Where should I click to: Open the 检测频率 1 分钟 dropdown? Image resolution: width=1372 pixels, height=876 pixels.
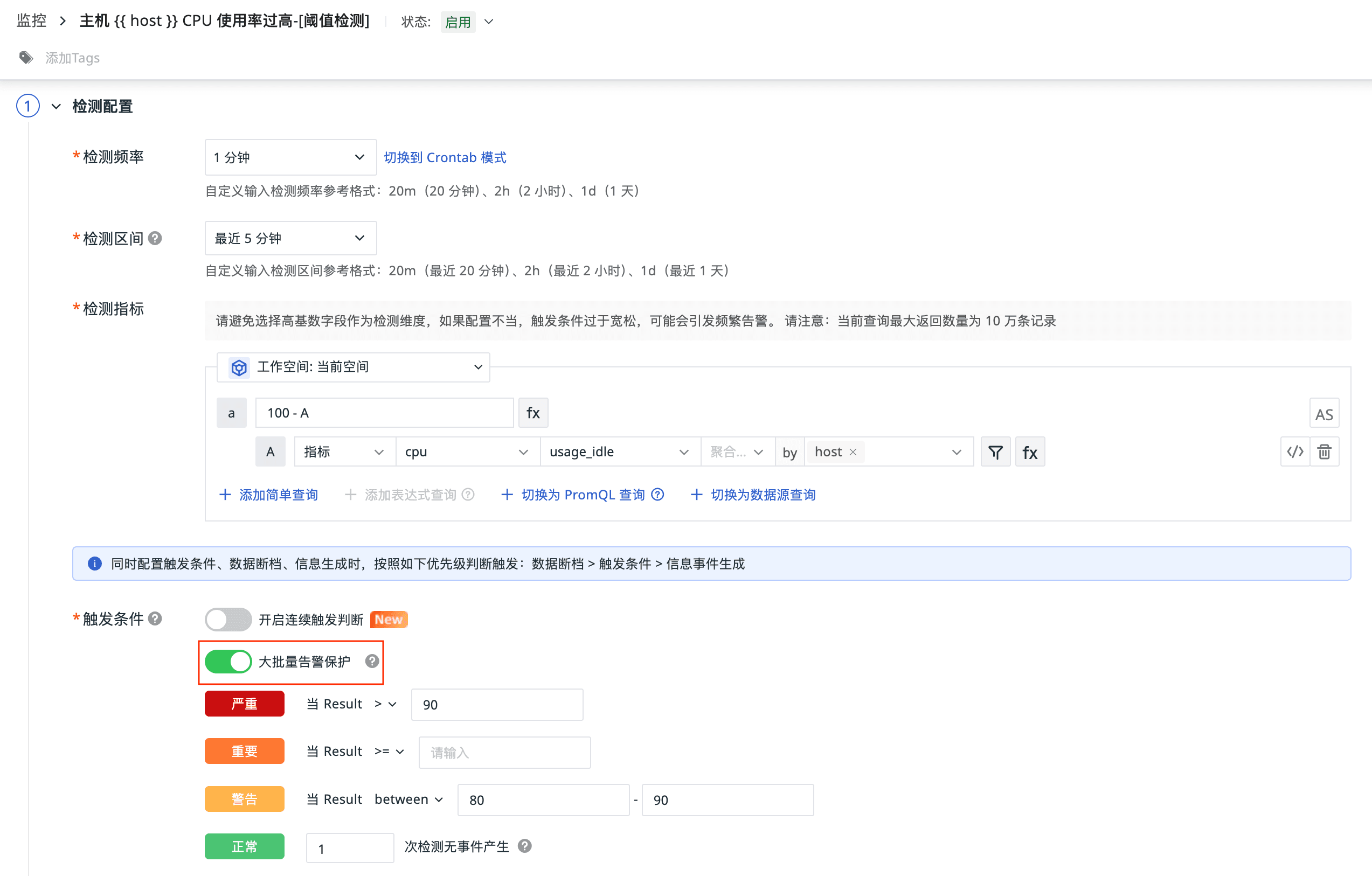click(290, 157)
